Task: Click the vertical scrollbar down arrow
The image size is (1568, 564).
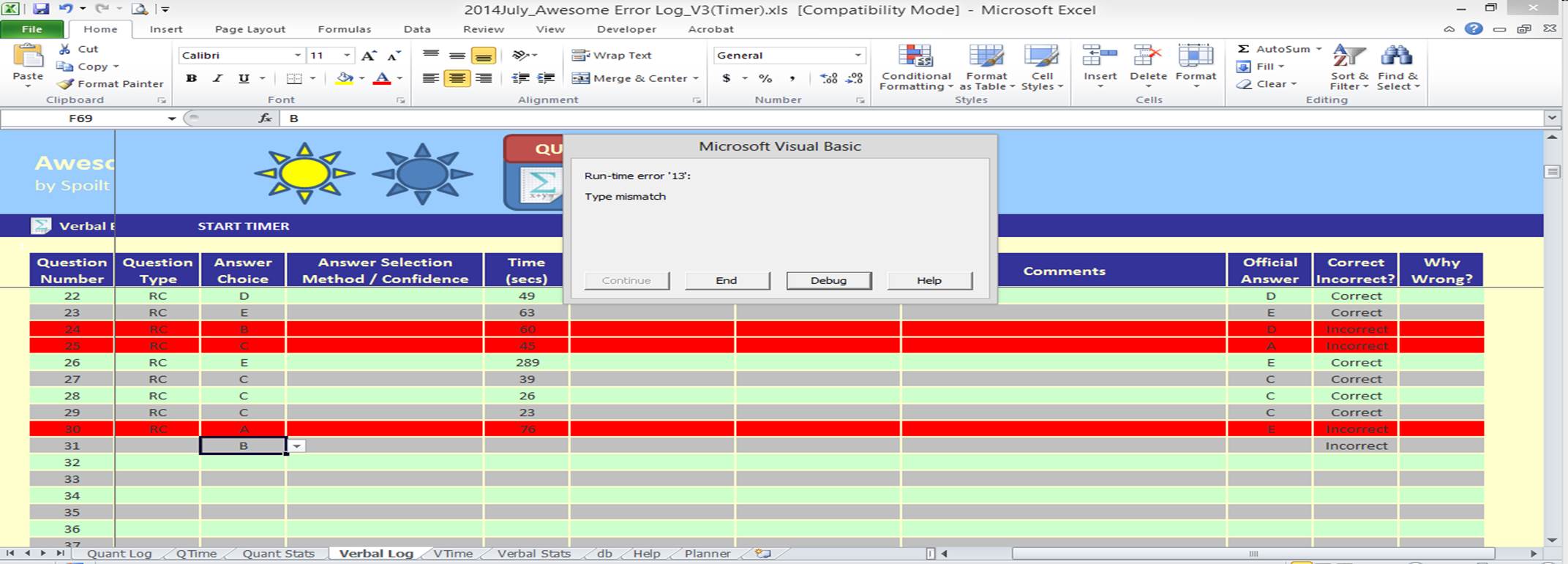Action: [x=1552, y=540]
